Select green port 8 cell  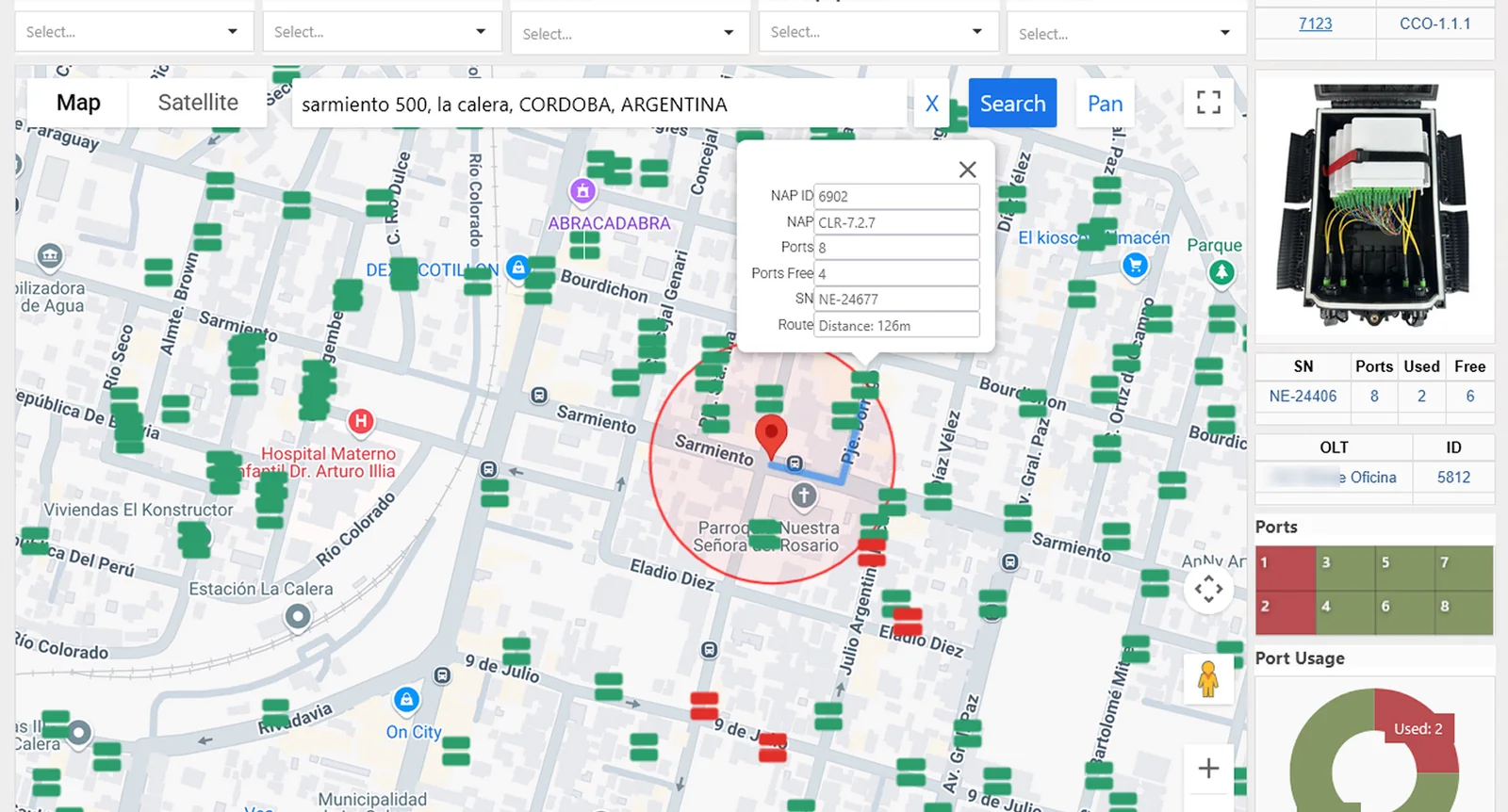tap(1464, 612)
